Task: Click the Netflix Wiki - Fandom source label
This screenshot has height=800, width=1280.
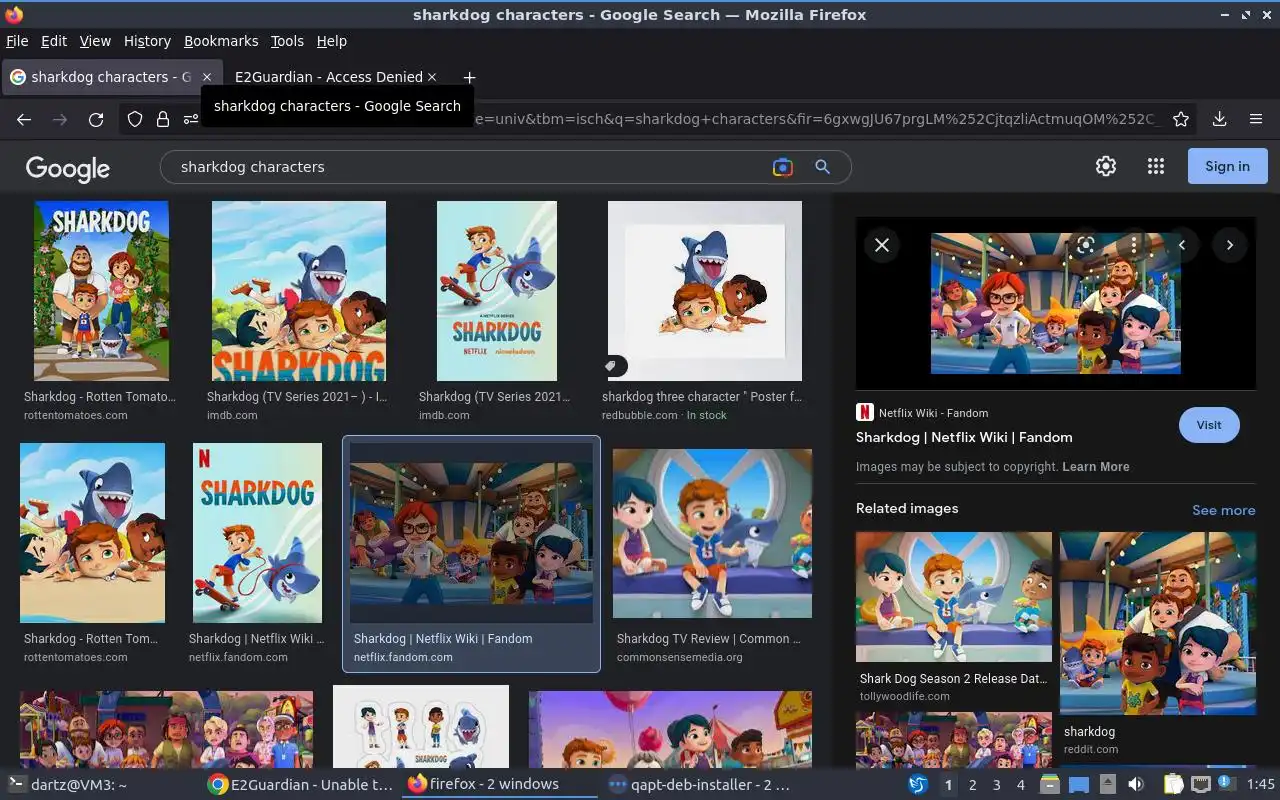Action: 933,413
